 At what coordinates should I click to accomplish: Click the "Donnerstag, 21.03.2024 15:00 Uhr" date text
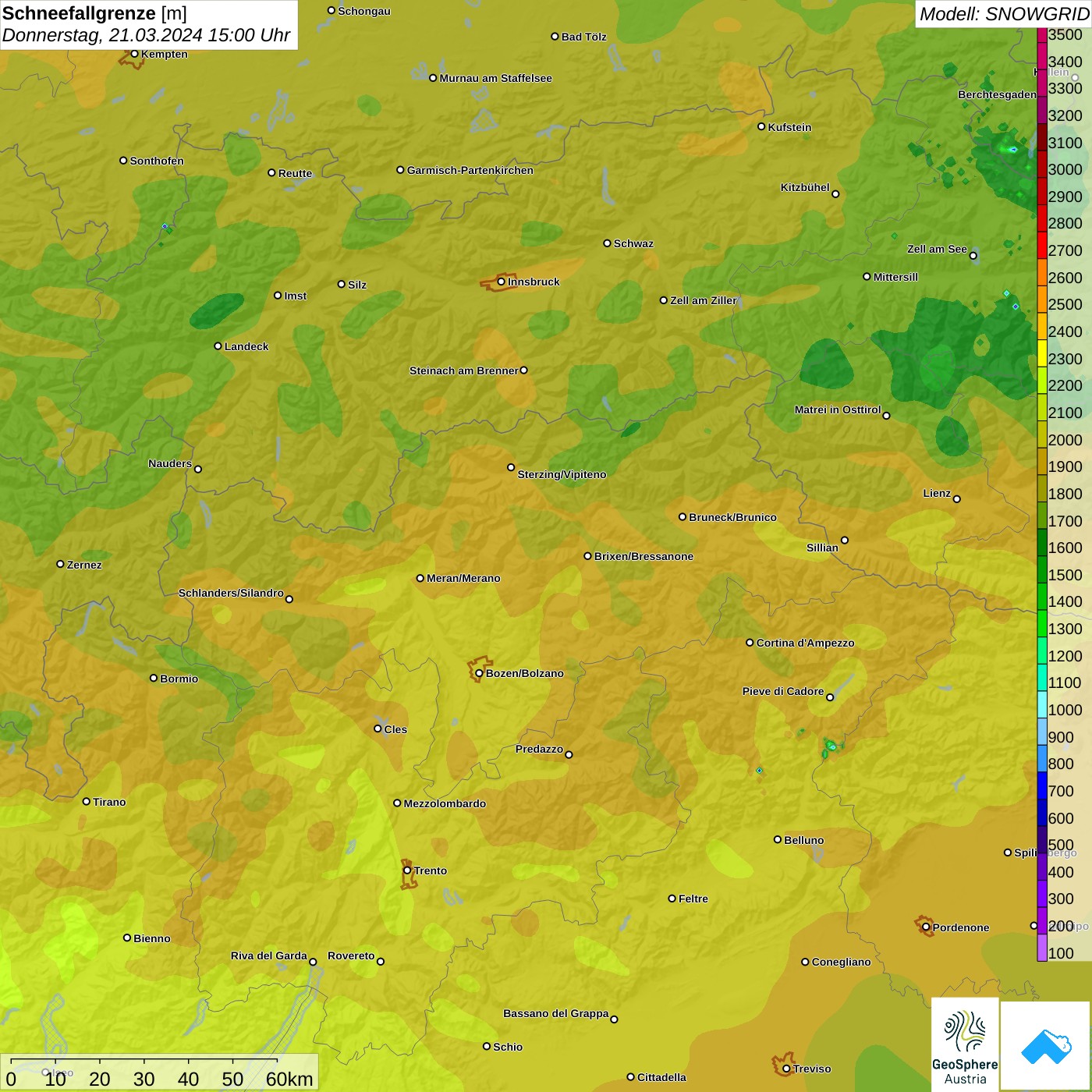[146, 35]
